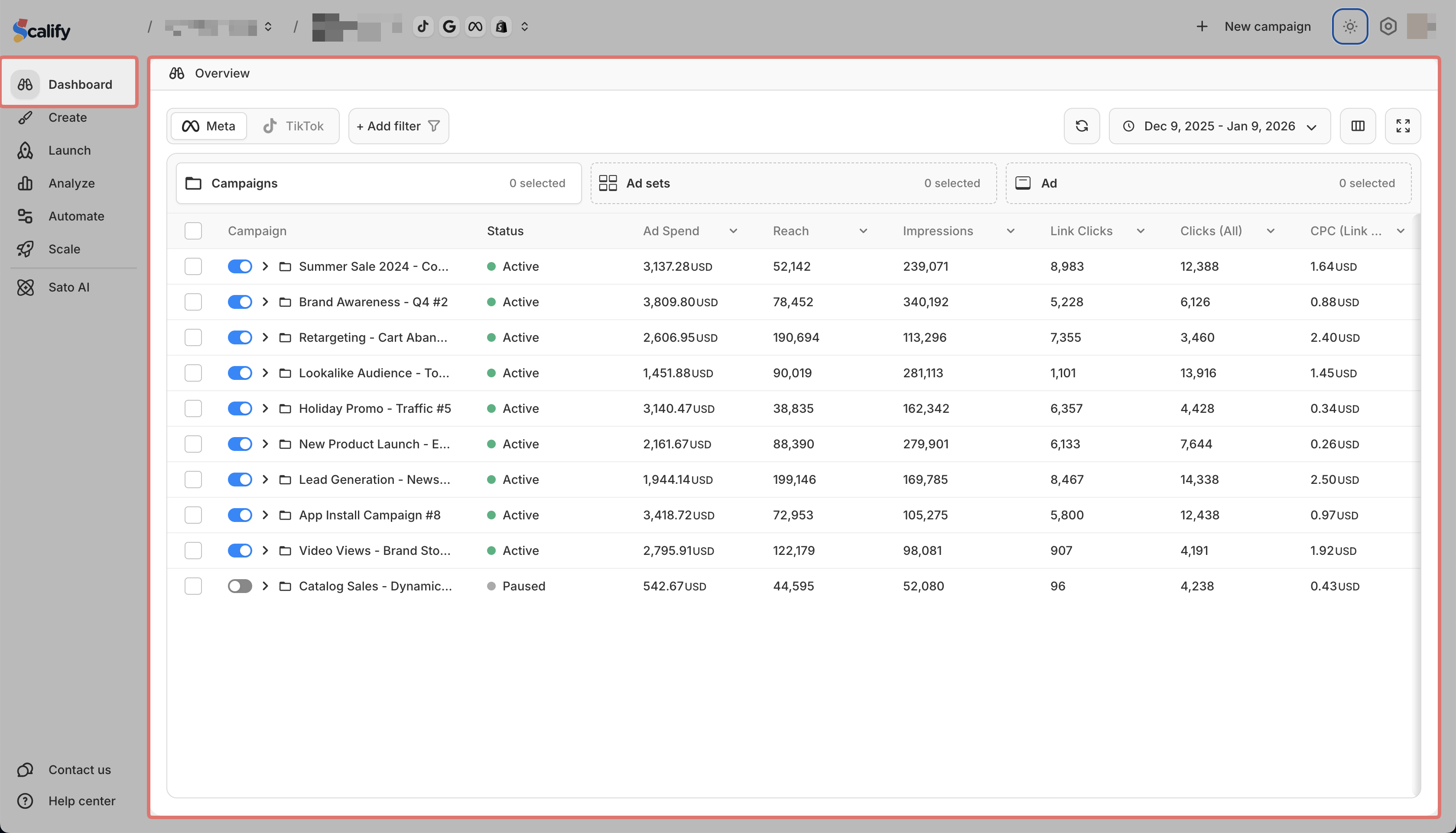
Task: Click the refresh data icon
Action: click(1081, 126)
